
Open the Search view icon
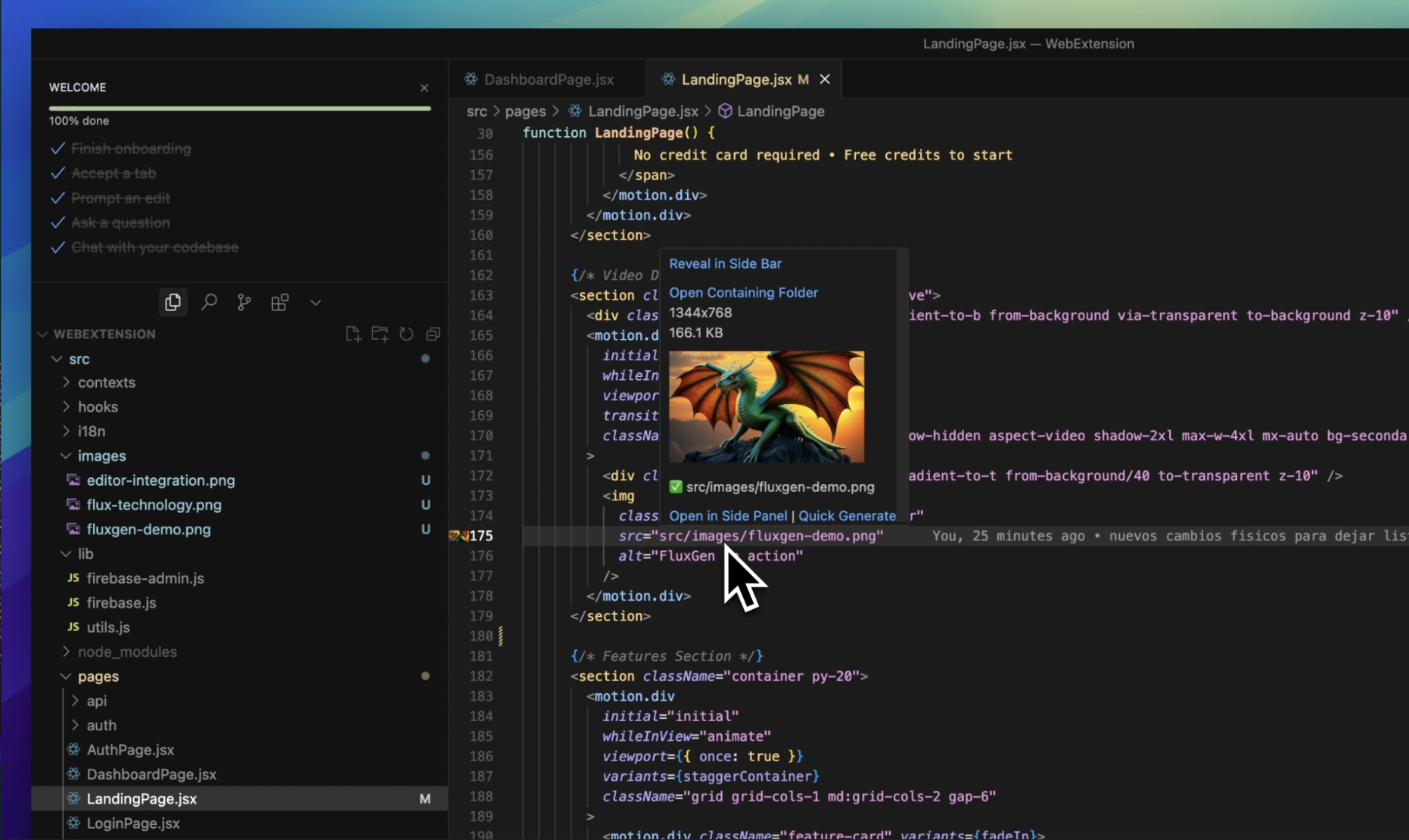pos(209,303)
